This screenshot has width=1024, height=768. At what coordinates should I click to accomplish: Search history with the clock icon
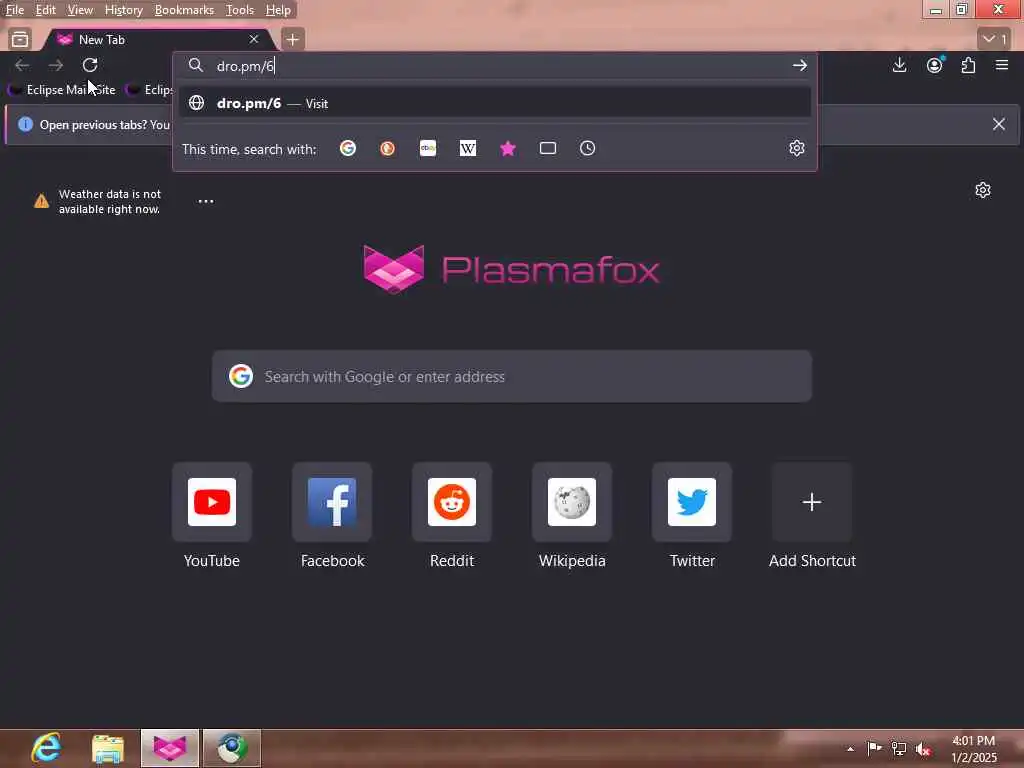[x=588, y=148]
